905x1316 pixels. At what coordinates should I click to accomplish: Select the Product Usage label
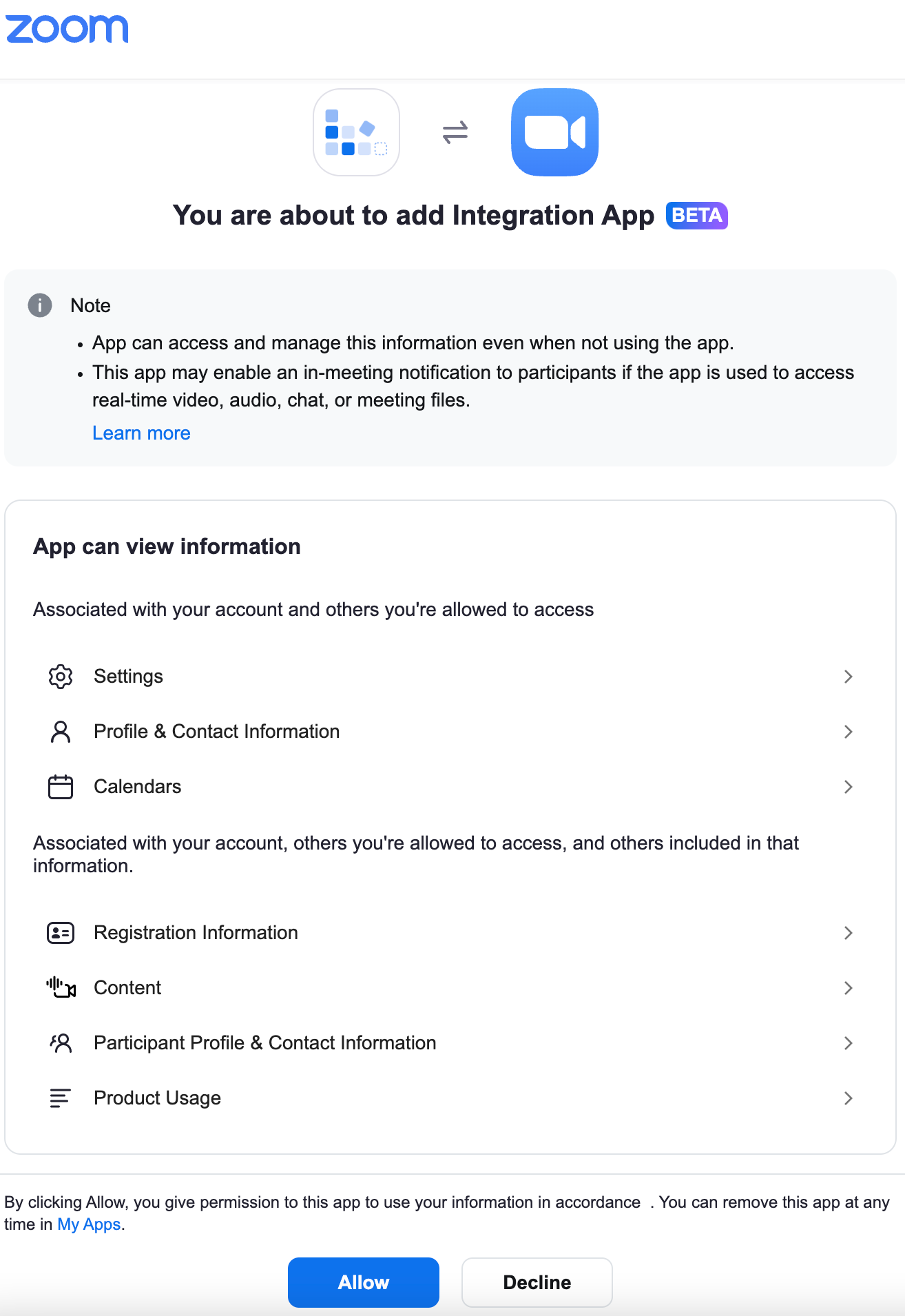[158, 1098]
